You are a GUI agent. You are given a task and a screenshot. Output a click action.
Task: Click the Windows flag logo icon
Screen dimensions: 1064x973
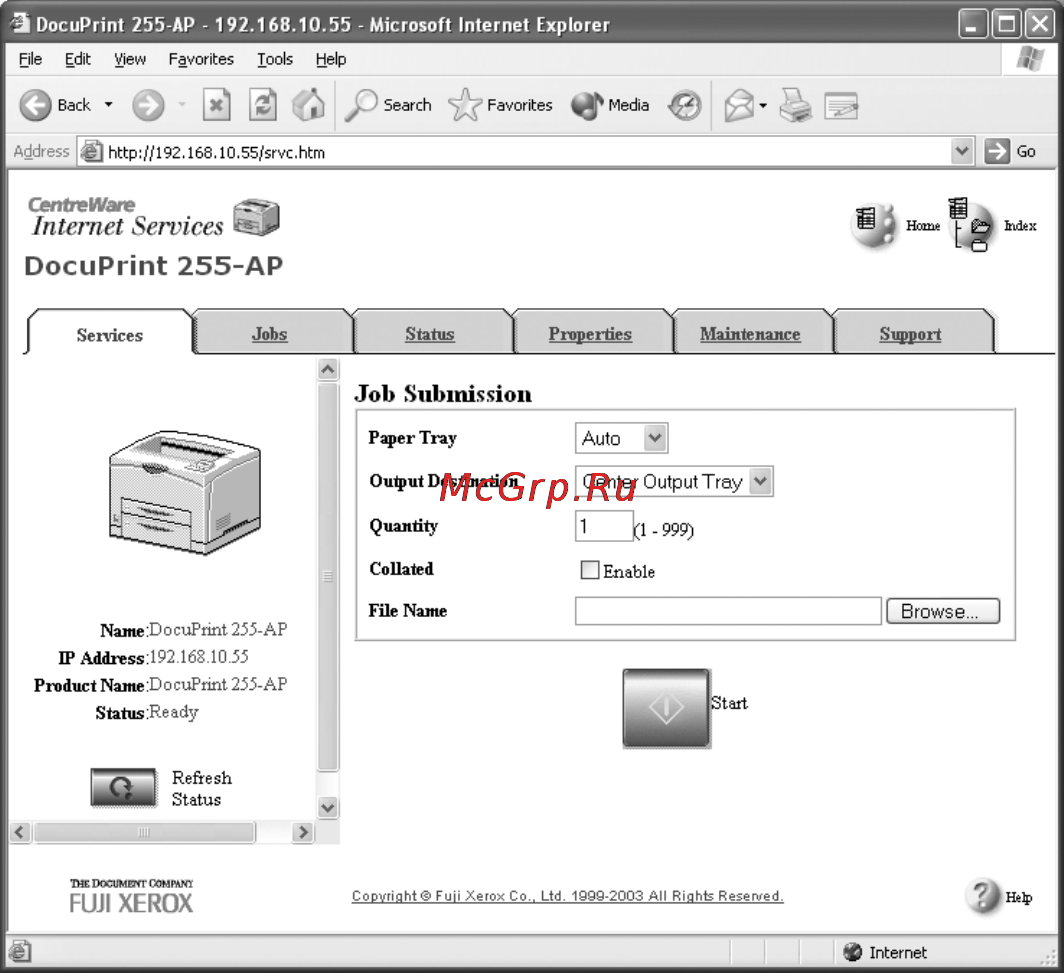[x=1030, y=59]
